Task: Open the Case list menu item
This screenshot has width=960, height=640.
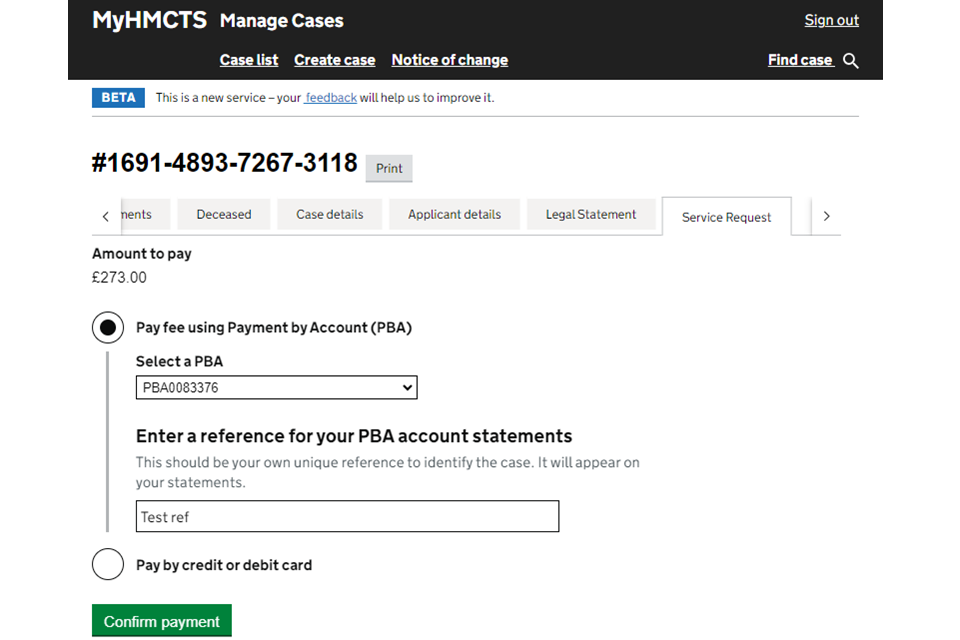Action: pyautogui.click(x=249, y=60)
